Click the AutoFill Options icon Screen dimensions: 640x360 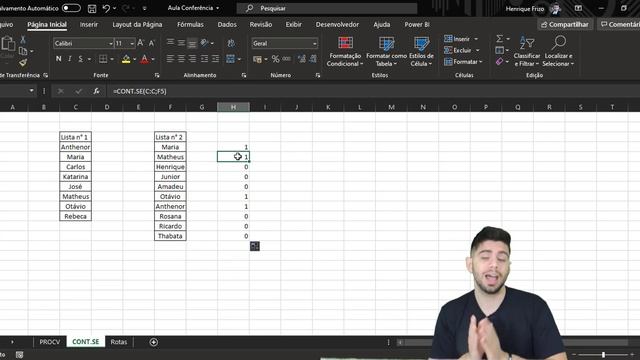[x=255, y=246]
